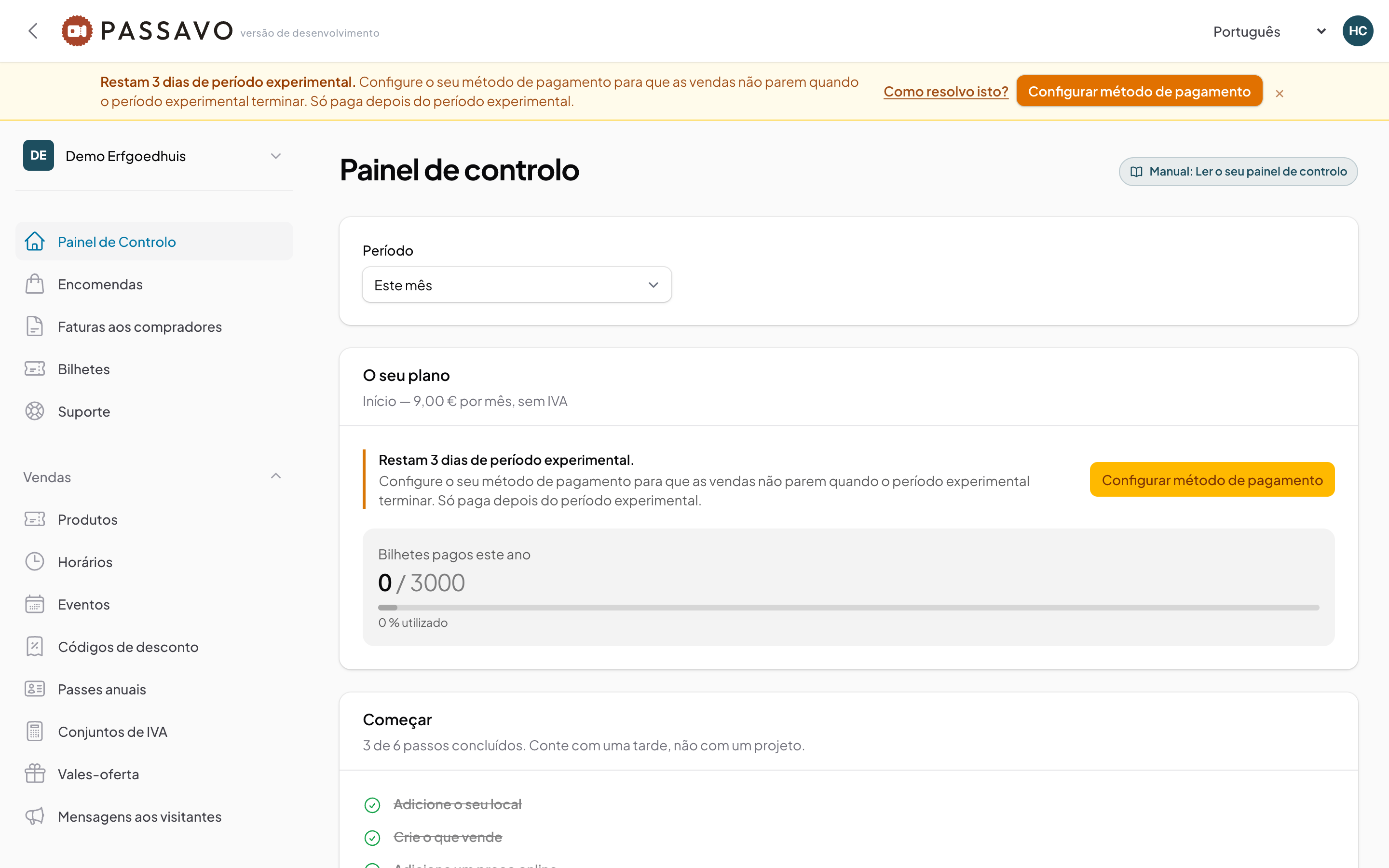This screenshot has width=1389, height=868.
Task: Click the Crie o que vende step
Action: click(x=448, y=838)
